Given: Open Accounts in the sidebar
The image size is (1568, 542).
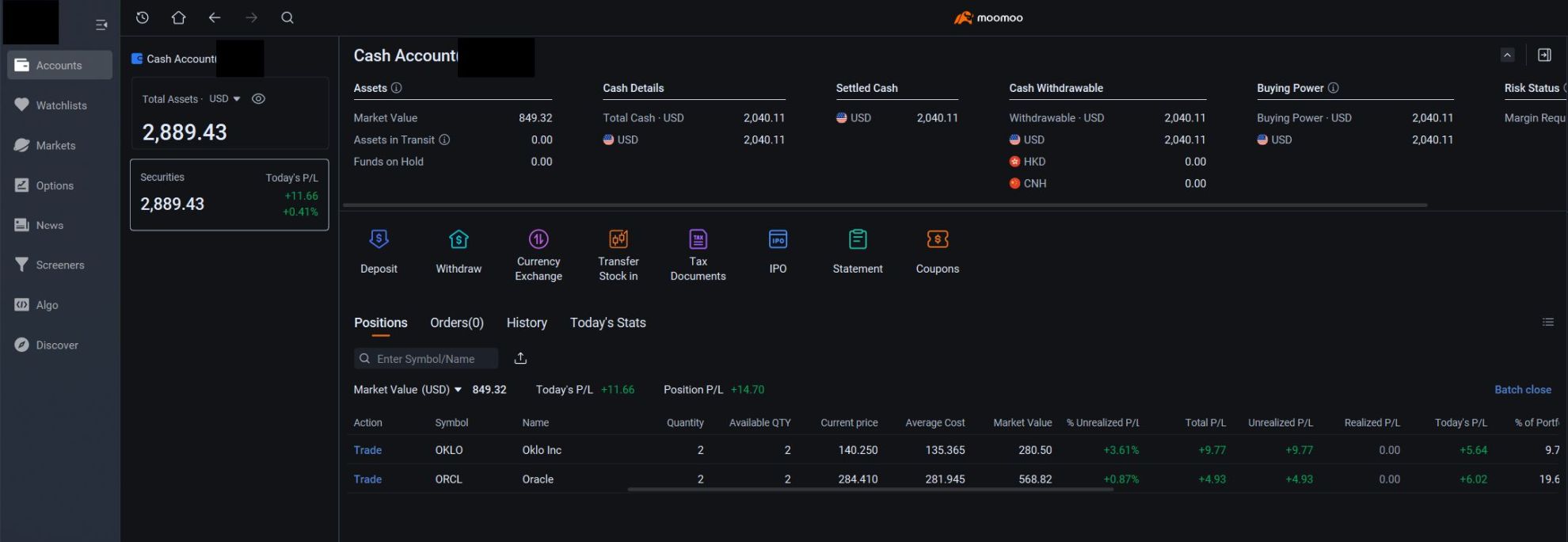Looking at the screenshot, I should pos(59,65).
